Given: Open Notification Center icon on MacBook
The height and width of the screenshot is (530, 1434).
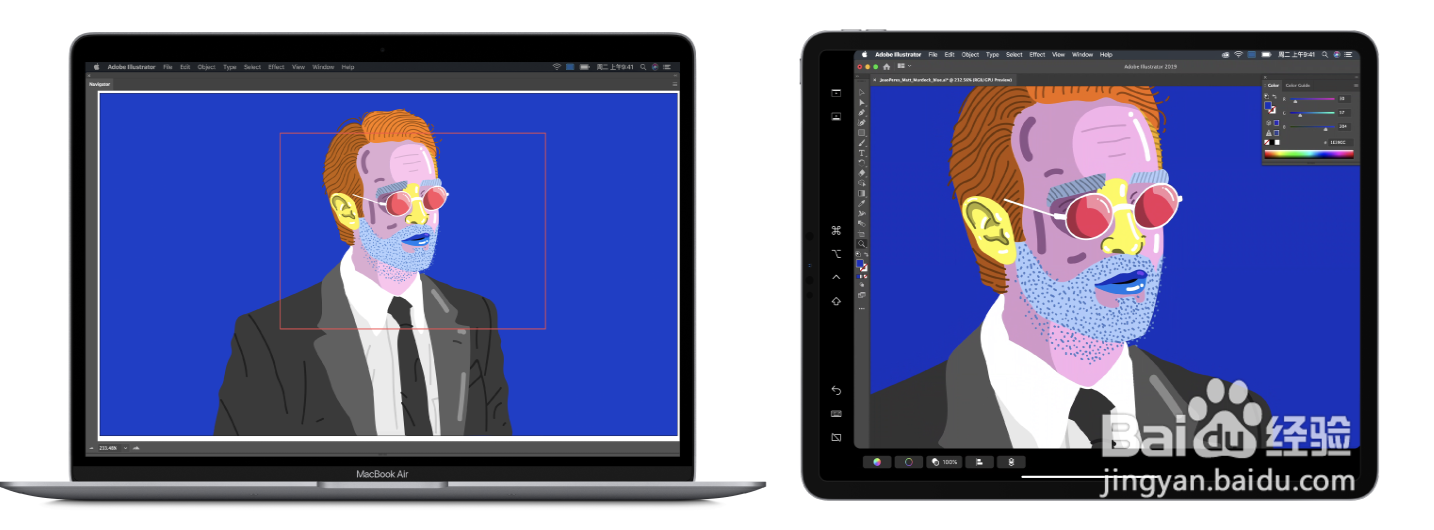Looking at the screenshot, I should tap(667, 67).
